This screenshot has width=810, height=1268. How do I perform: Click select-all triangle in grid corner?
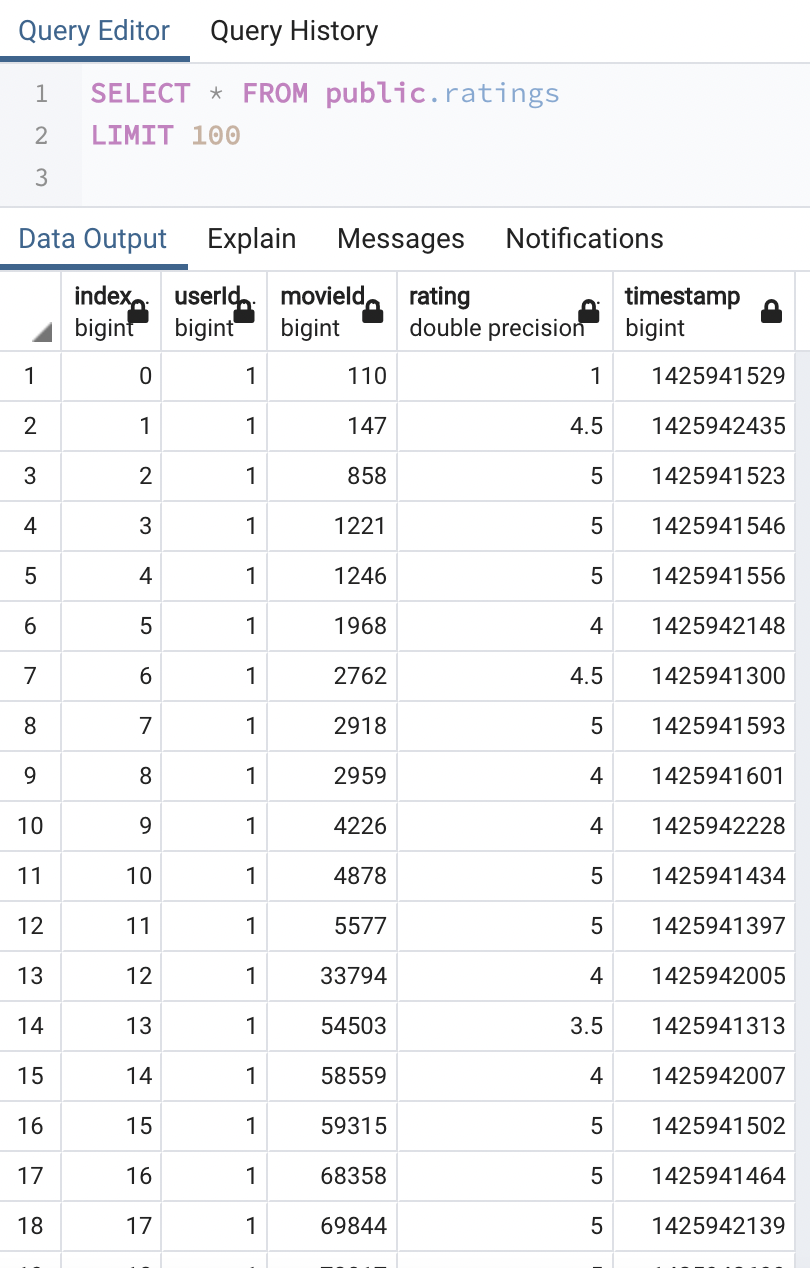41,331
